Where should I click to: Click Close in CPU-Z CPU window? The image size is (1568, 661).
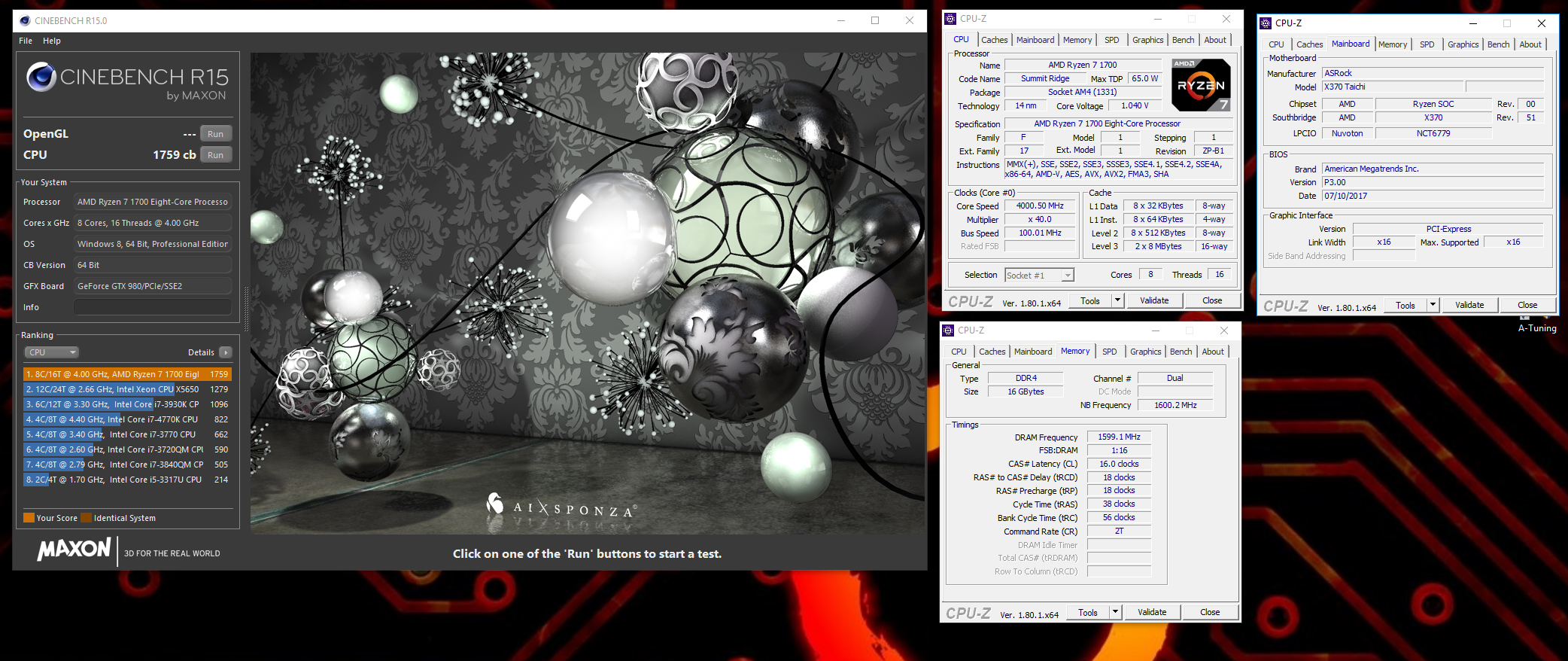[1212, 300]
